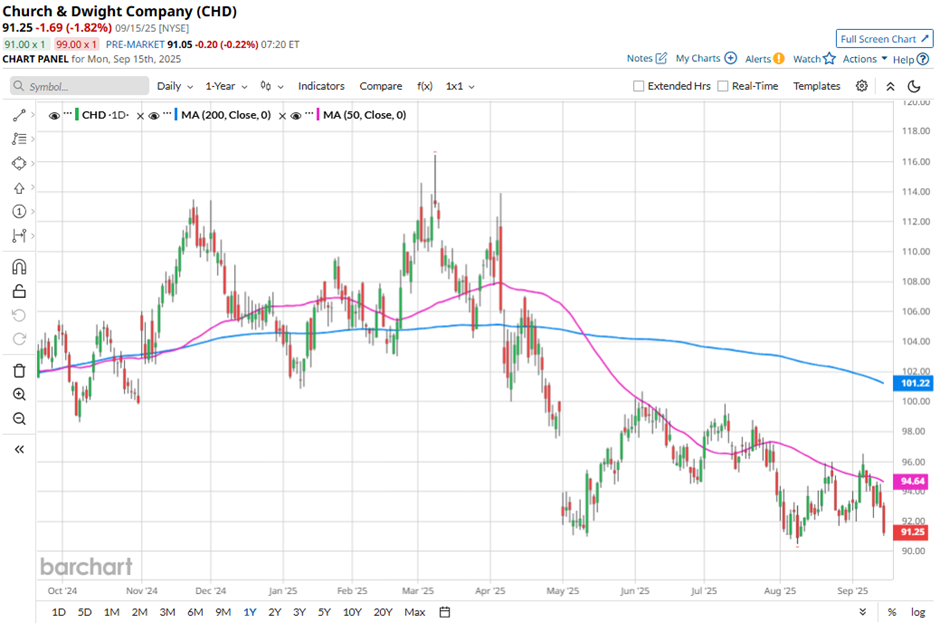Click the Compare button
Viewport: 940px width, 623px height.
point(381,86)
